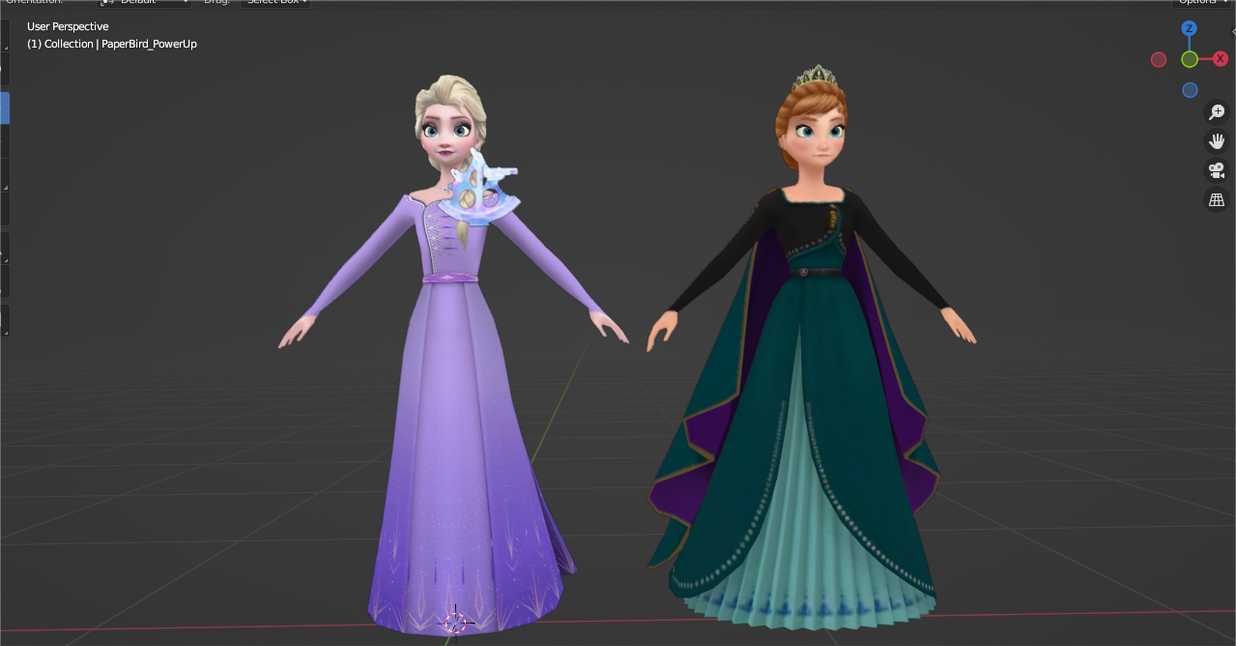1236x646 pixels.
Task: Open the Select Box drag dropdown
Action: 276,2
